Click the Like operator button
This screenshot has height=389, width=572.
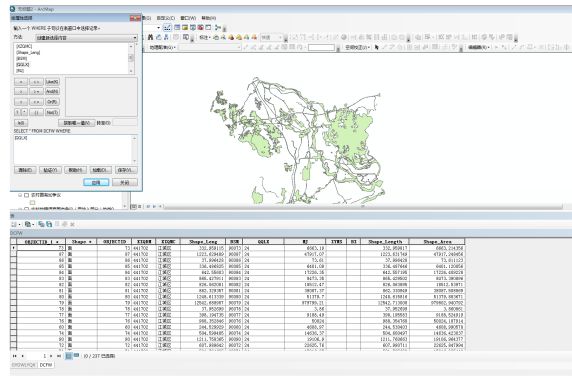click(x=52, y=82)
